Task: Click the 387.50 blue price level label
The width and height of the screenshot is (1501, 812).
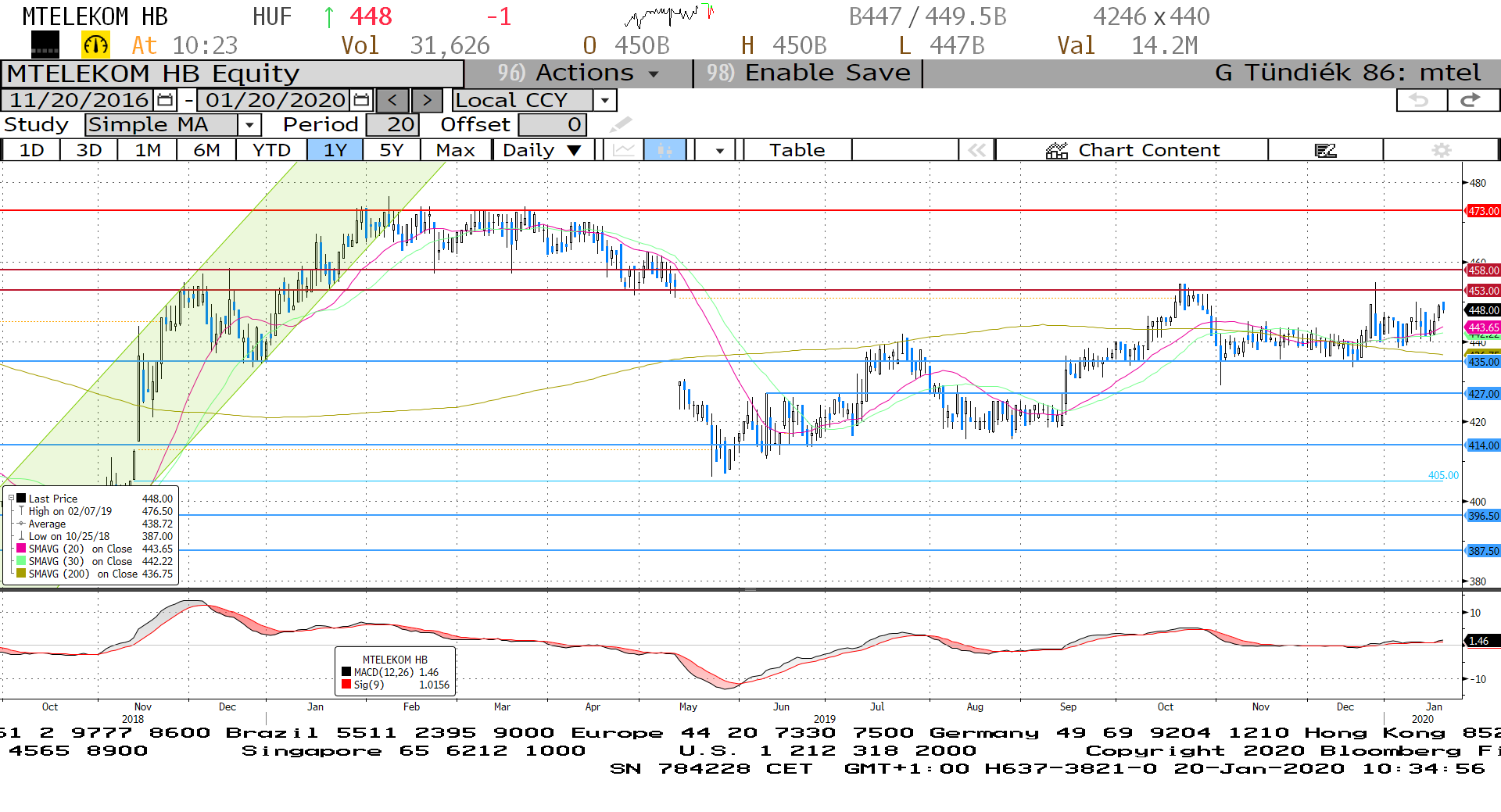Action: click(x=1482, y=551)
